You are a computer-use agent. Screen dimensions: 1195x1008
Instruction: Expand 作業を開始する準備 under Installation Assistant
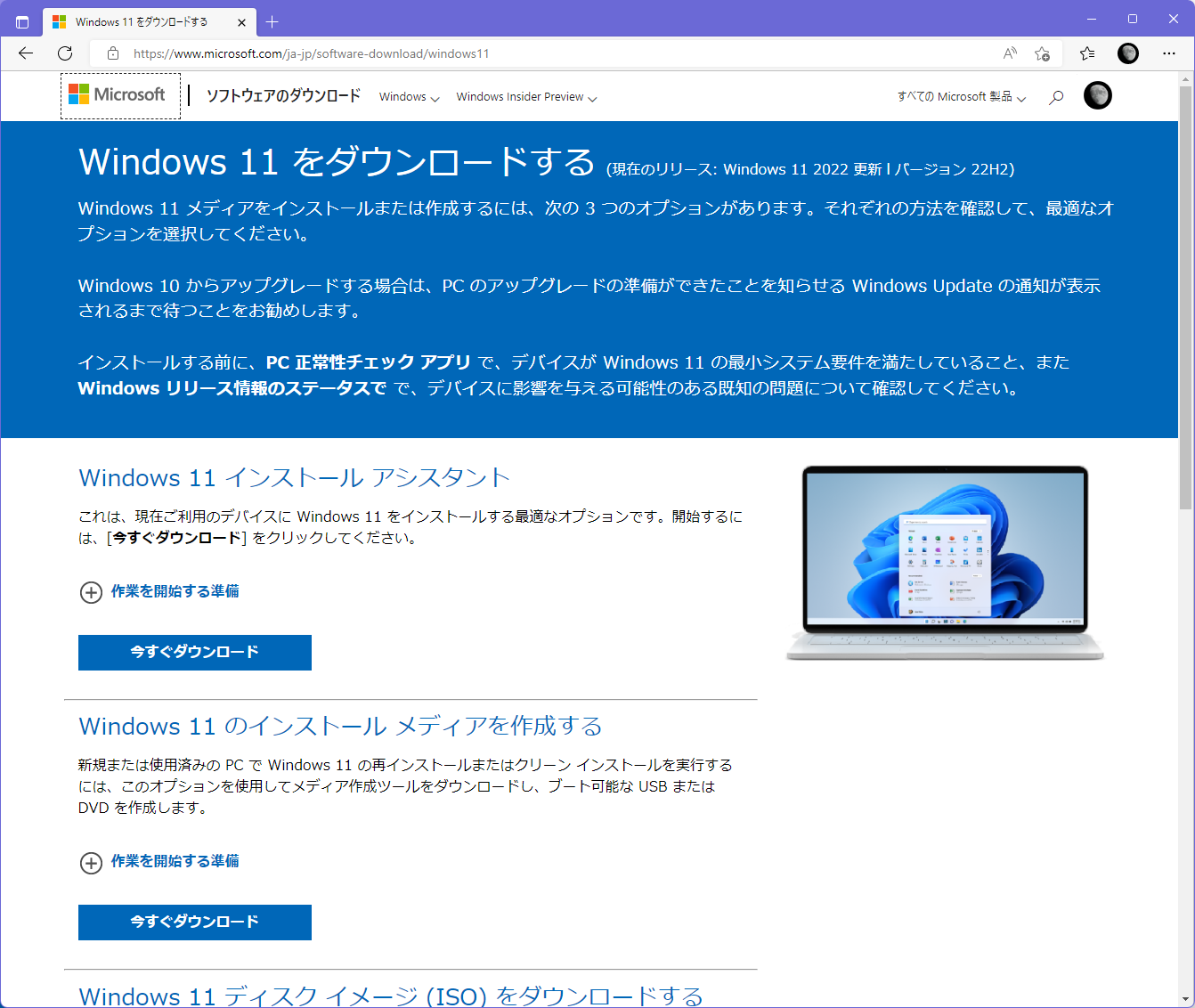pyautogui.click(x=160, y=592)
